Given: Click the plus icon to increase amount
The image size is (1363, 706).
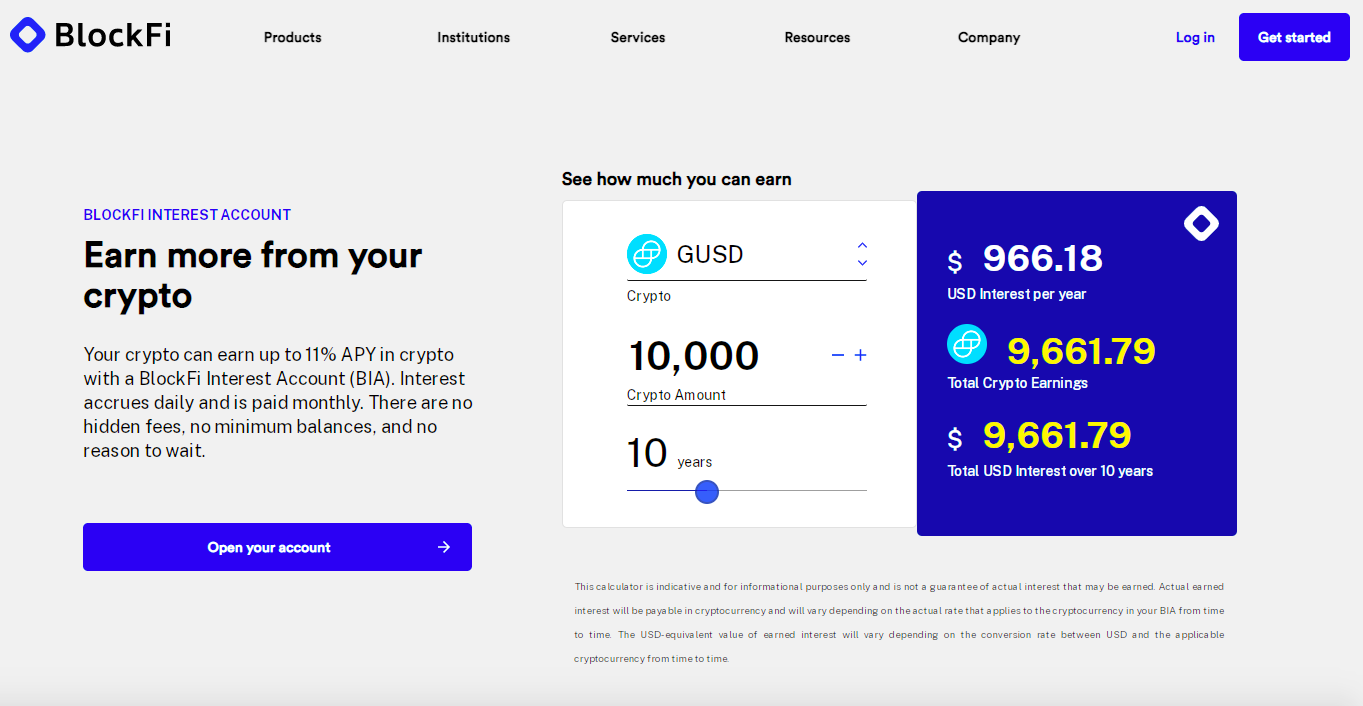Looking at the screenshot, I should (x=860, y=355).
